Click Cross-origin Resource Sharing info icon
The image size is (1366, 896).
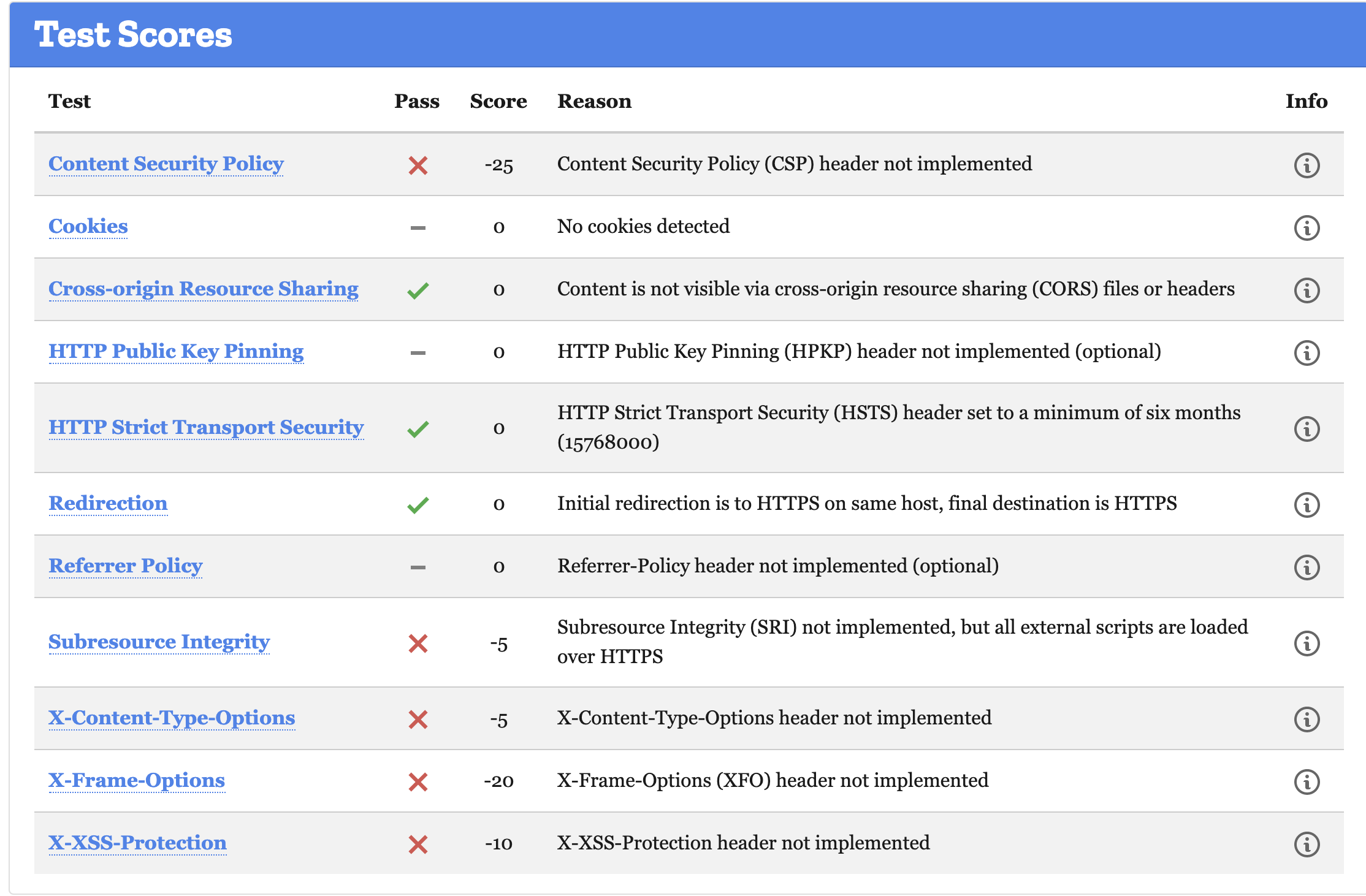[x=1306, y=290]
